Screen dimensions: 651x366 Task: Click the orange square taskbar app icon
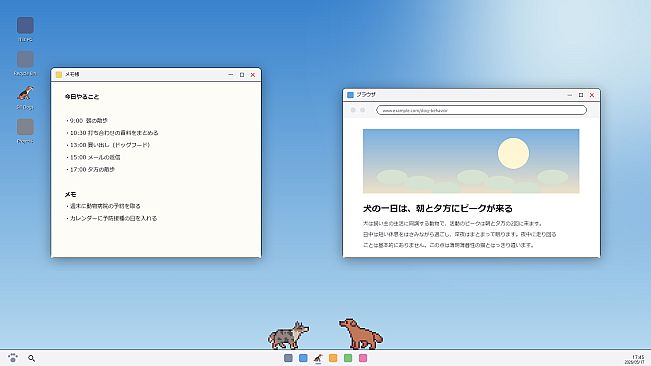(333, 358)
